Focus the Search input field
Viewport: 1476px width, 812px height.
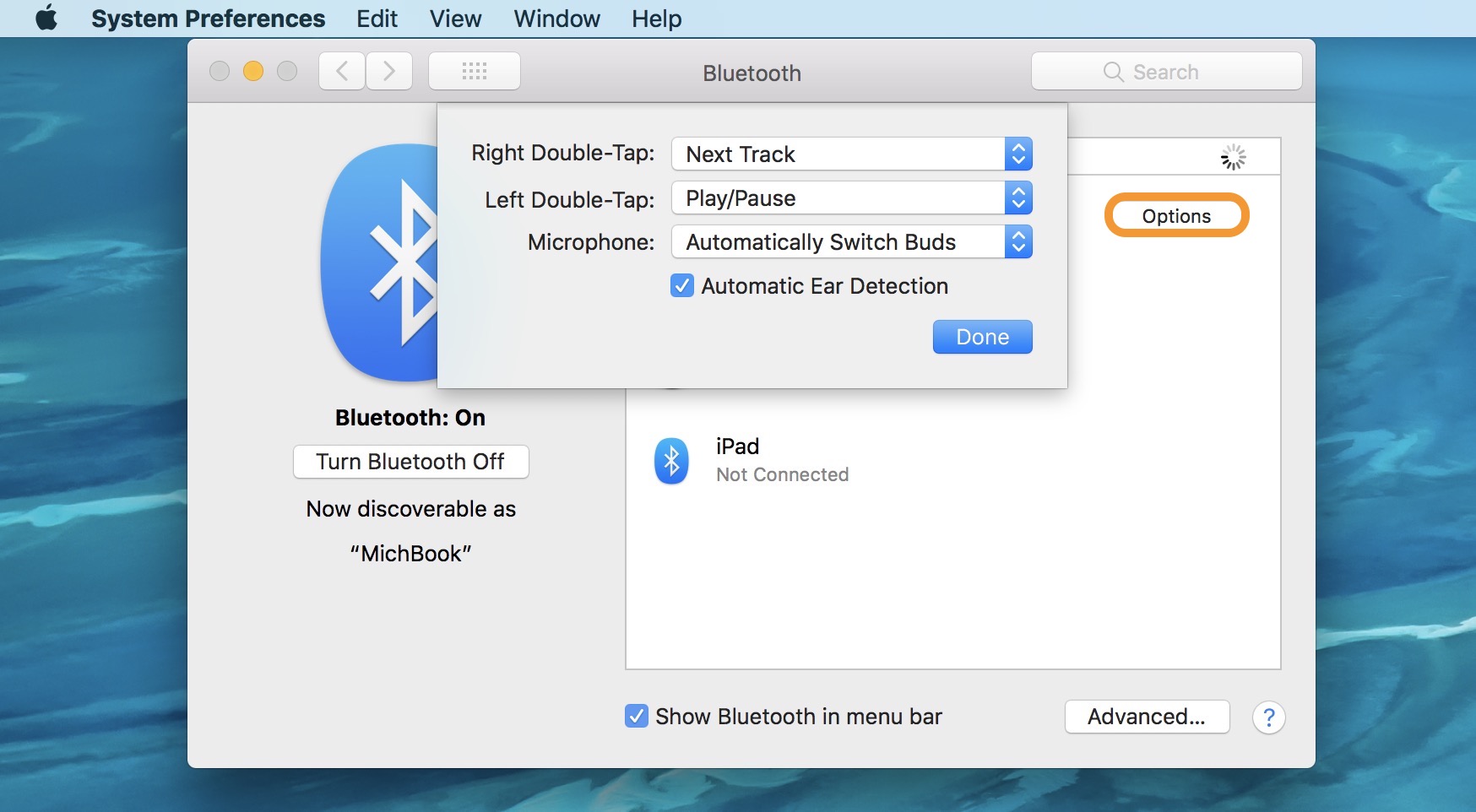tap(1182, 72)
